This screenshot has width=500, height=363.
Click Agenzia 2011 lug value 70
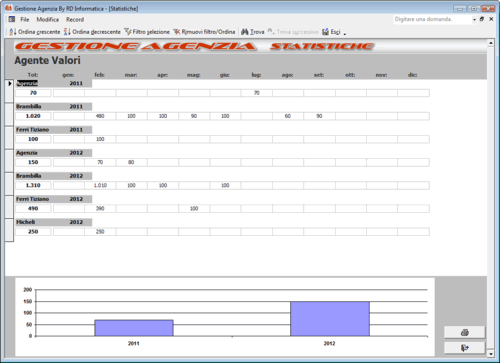[x=256, y=93]
